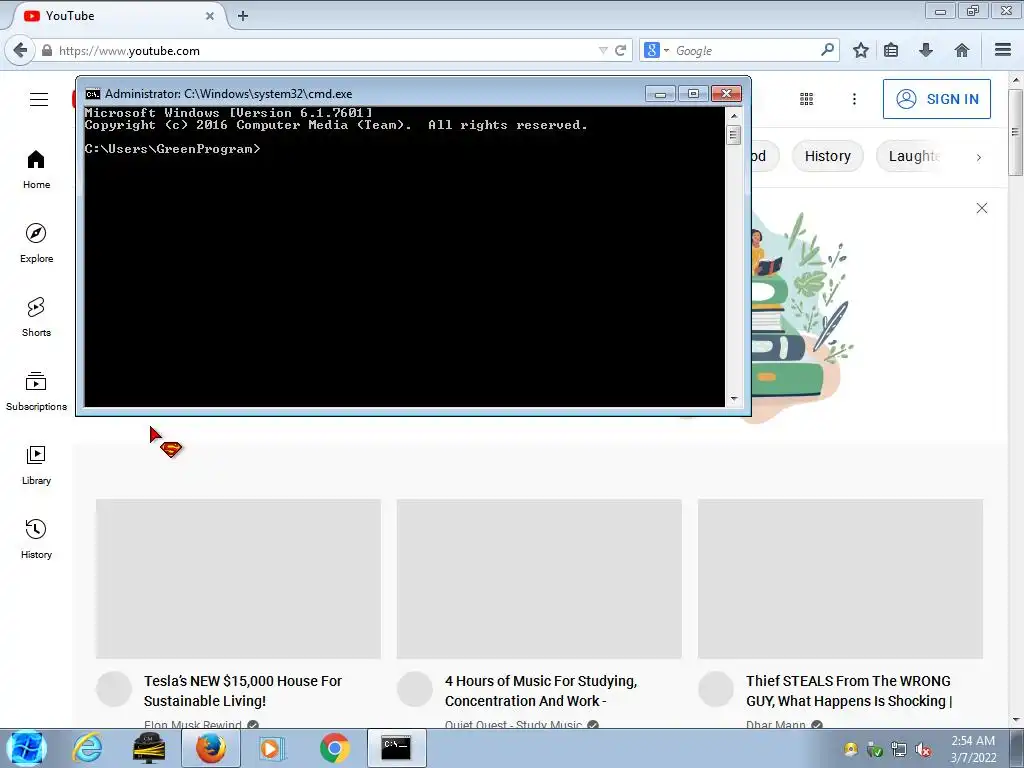
Task: Open Thief STEALS From The WRONG GUY video
Action: (x=849, y=691)
